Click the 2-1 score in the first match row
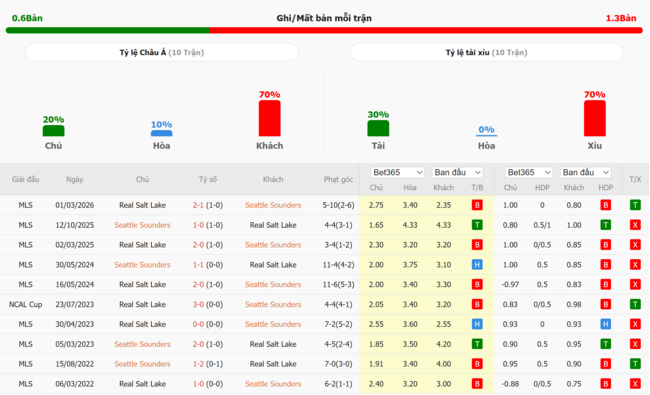The height and width of the screenshot is (395, 650). pyautogui.click(x=198, y=205)
